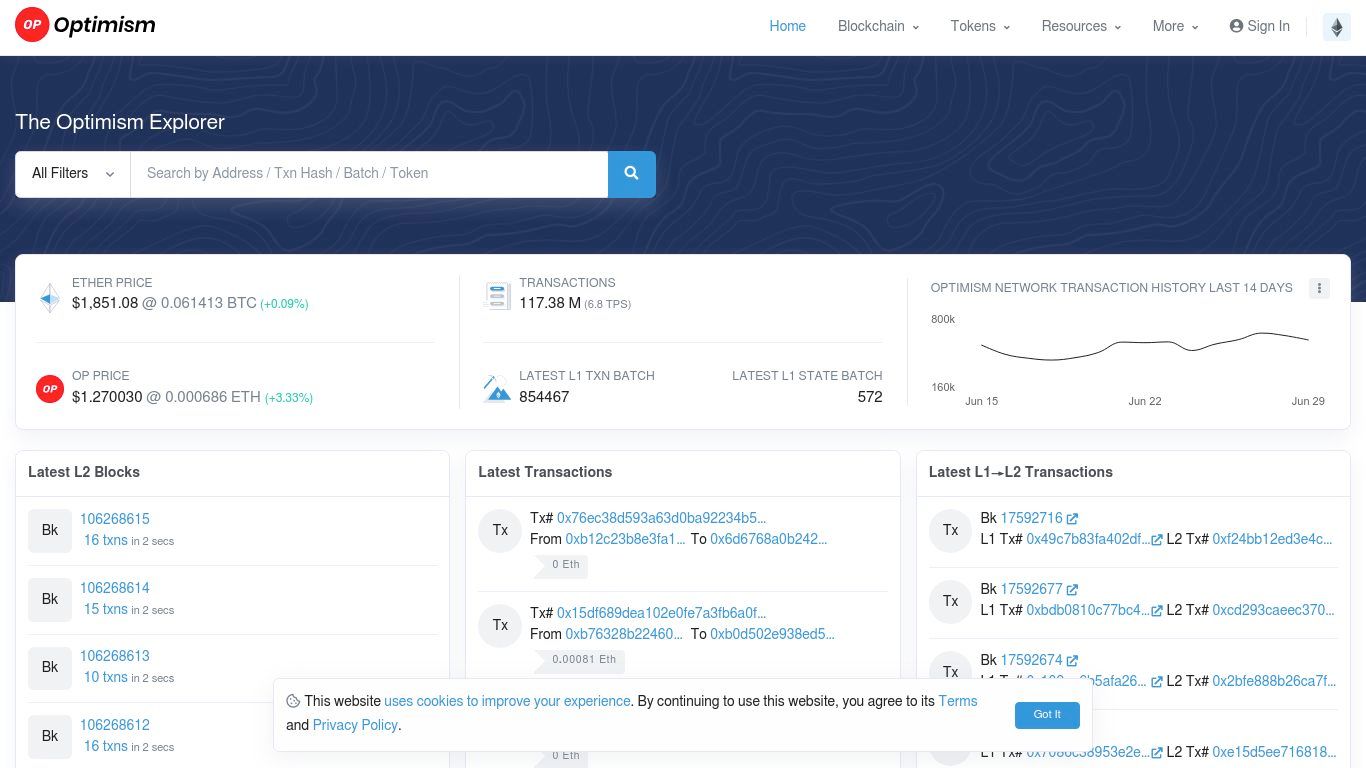Open external icon after L1 Tx 0xbdb0810c77bc4

1157,611
